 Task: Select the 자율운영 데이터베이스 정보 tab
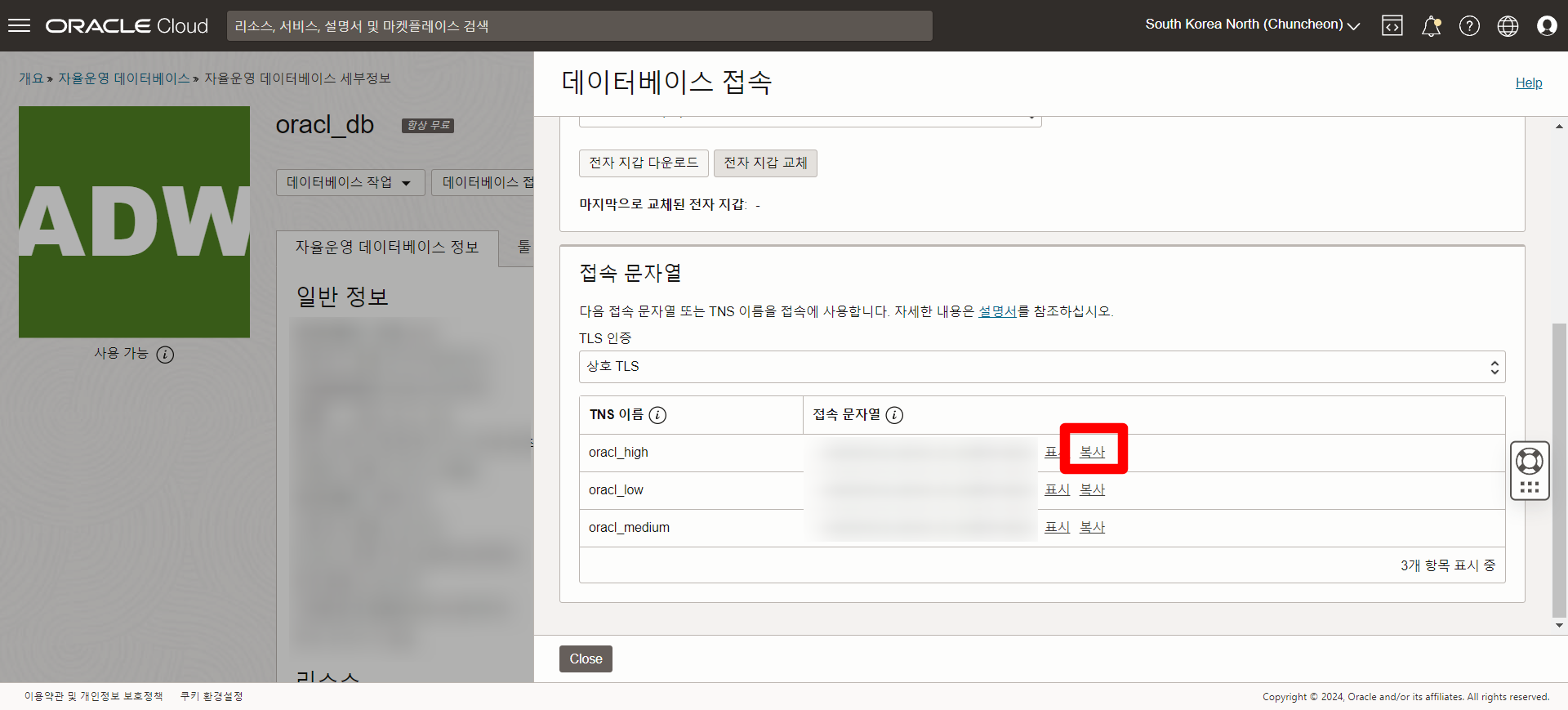point(387,248)
